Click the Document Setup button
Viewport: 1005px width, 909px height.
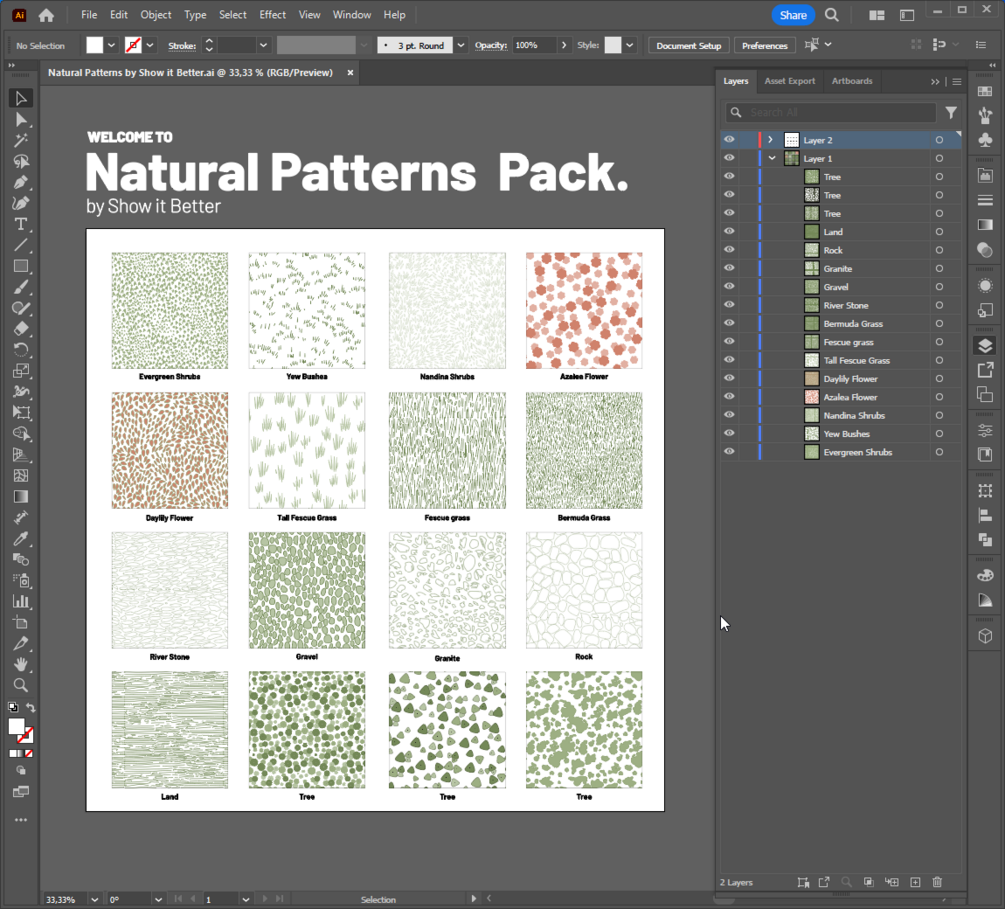click(x=688, y=46)
